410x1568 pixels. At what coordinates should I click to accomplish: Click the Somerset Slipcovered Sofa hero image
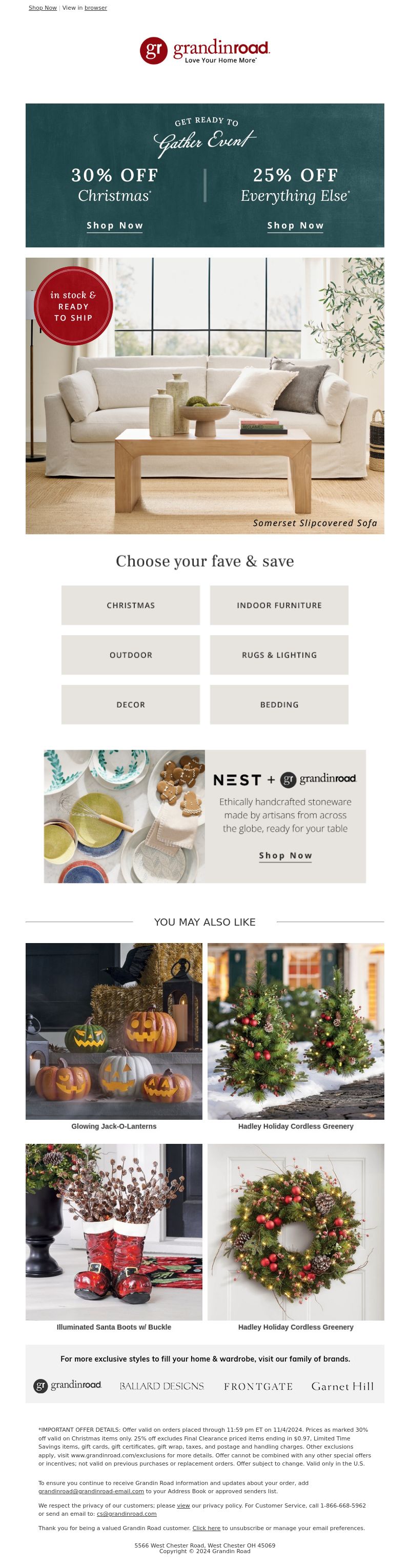204,395
